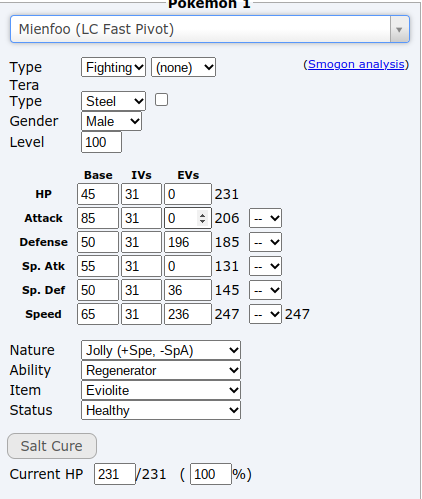Image resolution: width=422 pixels, height=499 pixels.
Task: Click the set selector dropdown arrow
Action: (399, 29)
